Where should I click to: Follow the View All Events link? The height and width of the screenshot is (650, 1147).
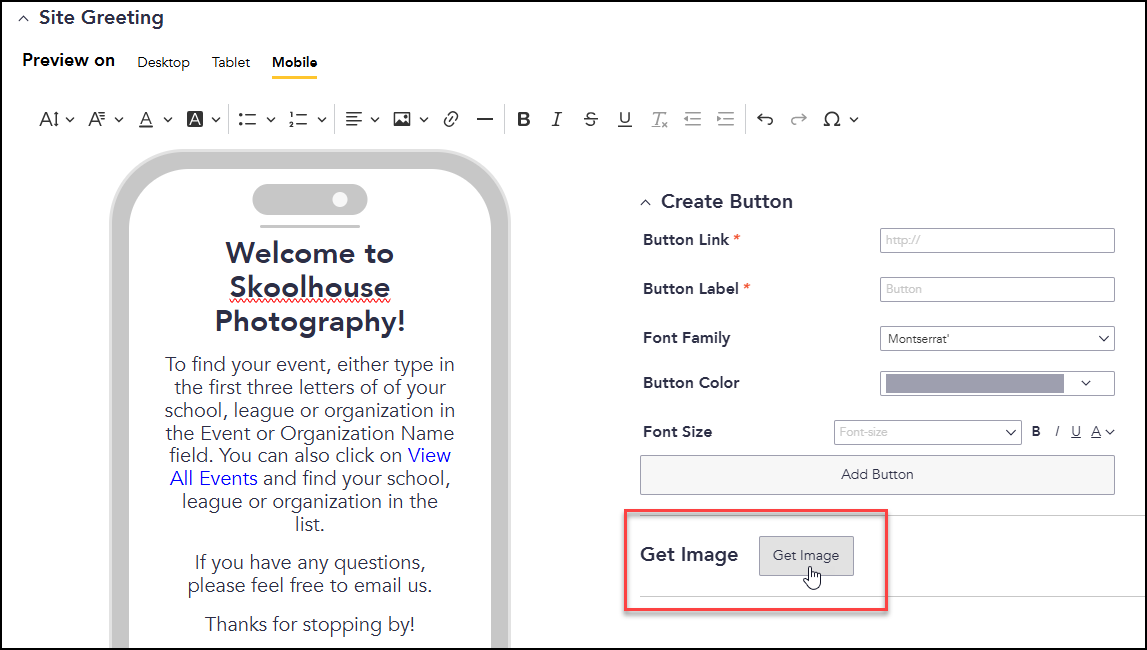[311, 466]
